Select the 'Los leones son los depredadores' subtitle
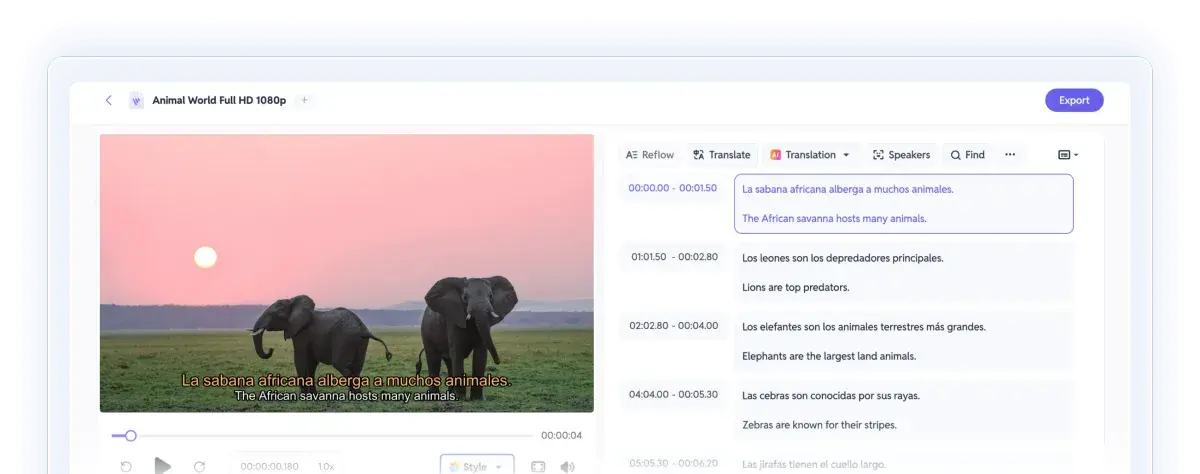 click(x=842, y=258)
